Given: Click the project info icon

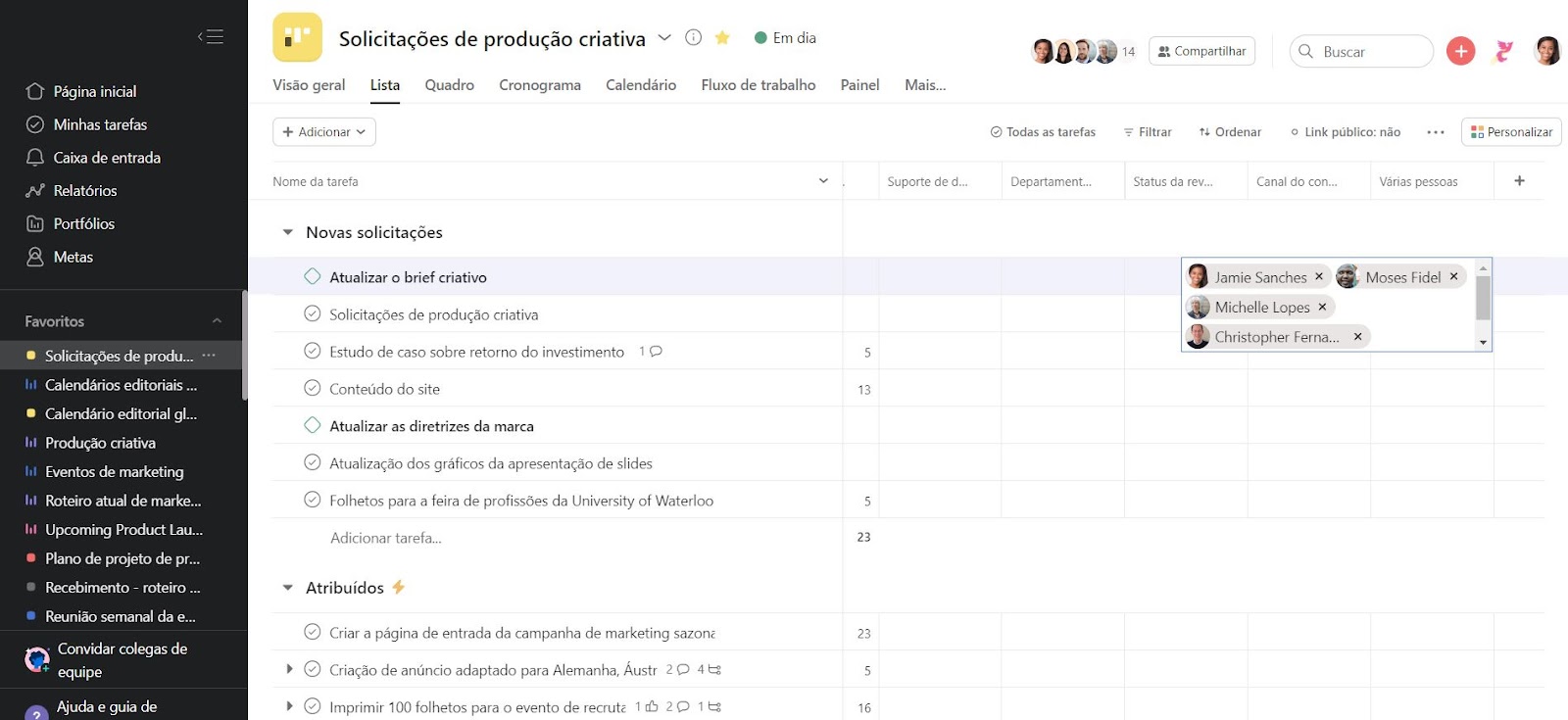Looking at the screenshot, I should [693, 38].
